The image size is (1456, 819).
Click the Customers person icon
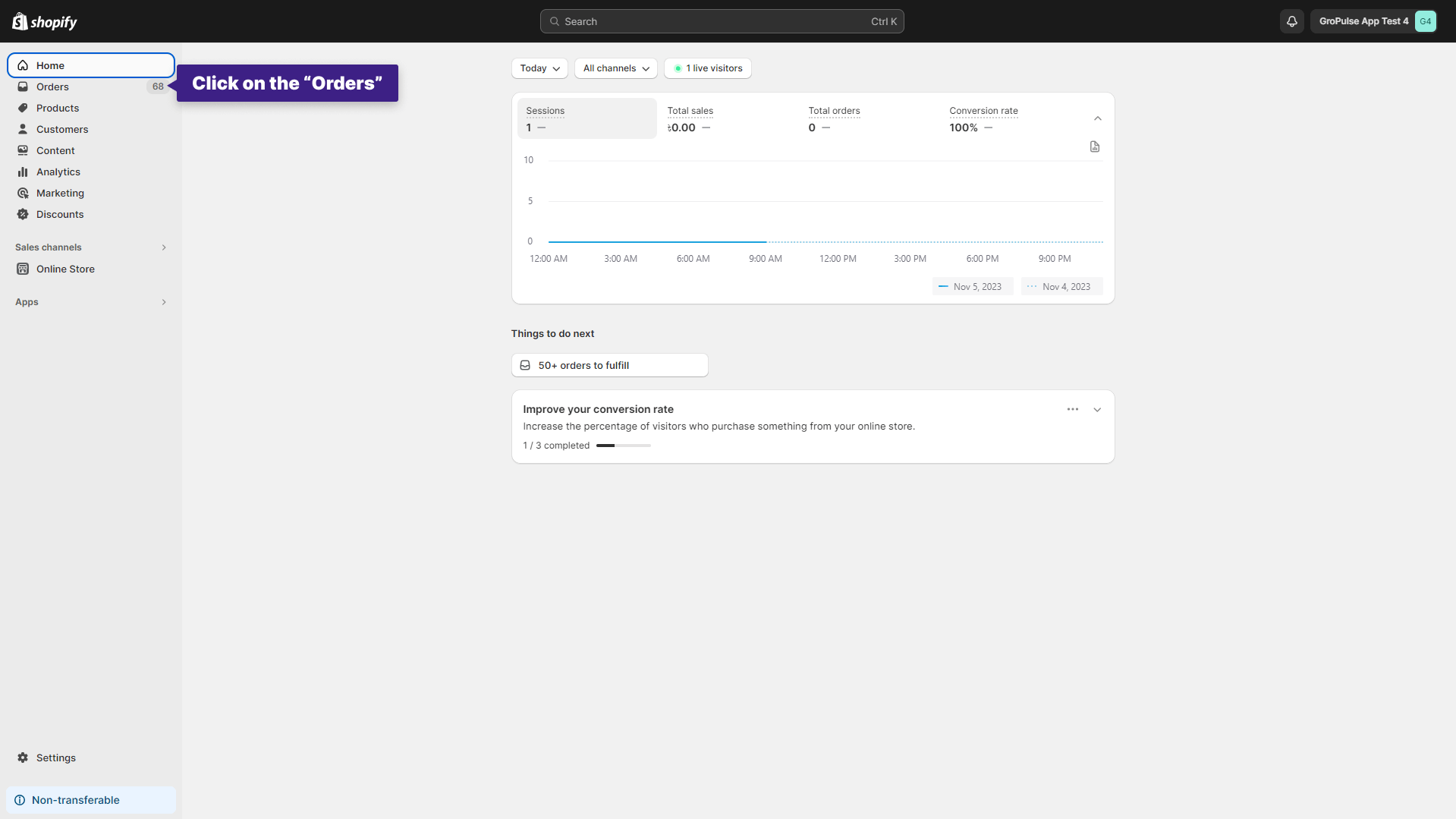point(23,129)
